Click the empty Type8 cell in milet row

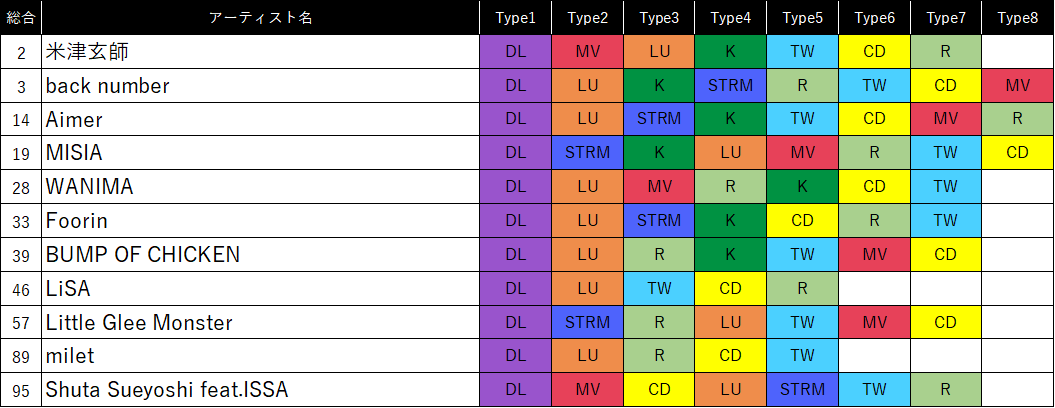coord(1017,356)
